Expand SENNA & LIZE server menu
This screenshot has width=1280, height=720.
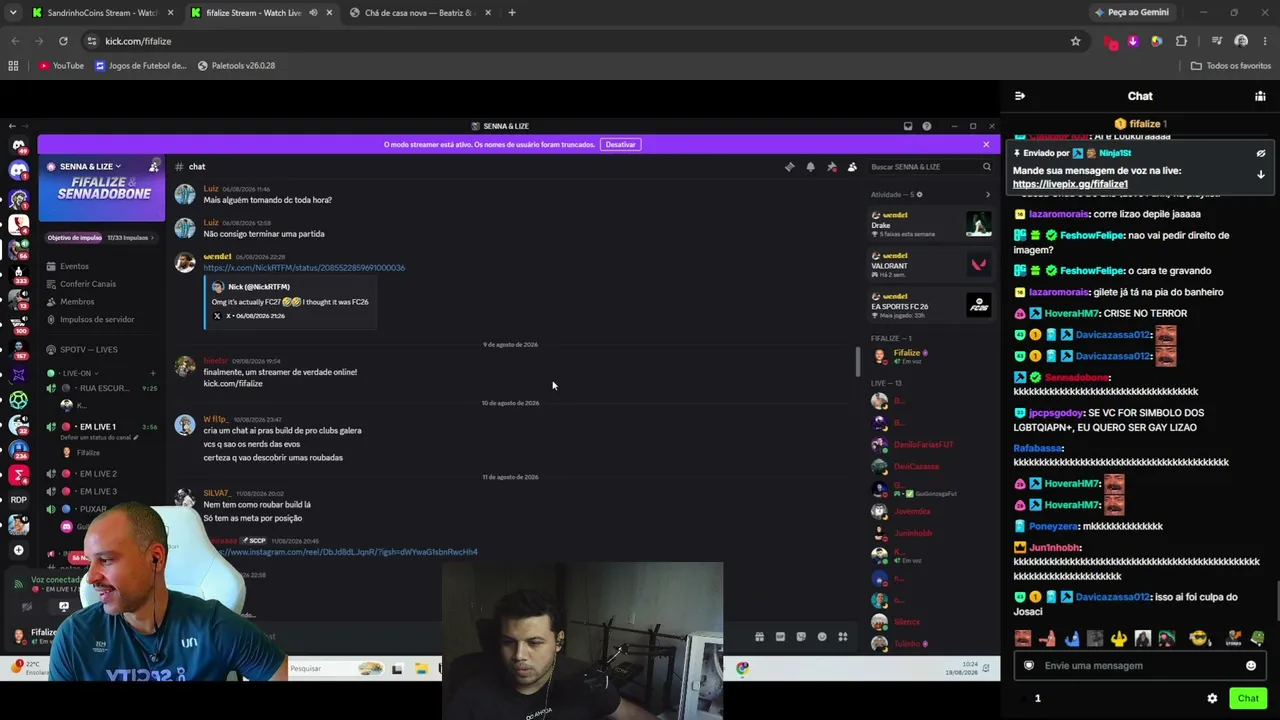90,166
